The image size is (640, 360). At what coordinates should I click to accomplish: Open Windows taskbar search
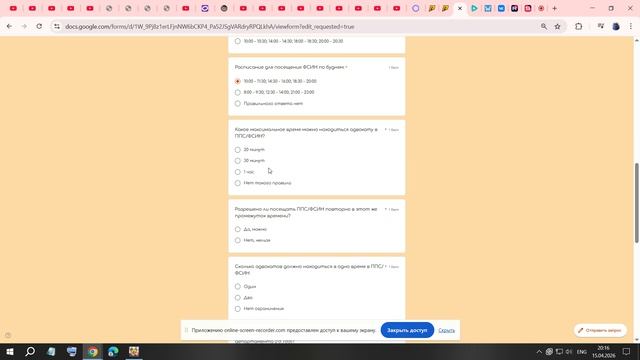pos(30,351)
